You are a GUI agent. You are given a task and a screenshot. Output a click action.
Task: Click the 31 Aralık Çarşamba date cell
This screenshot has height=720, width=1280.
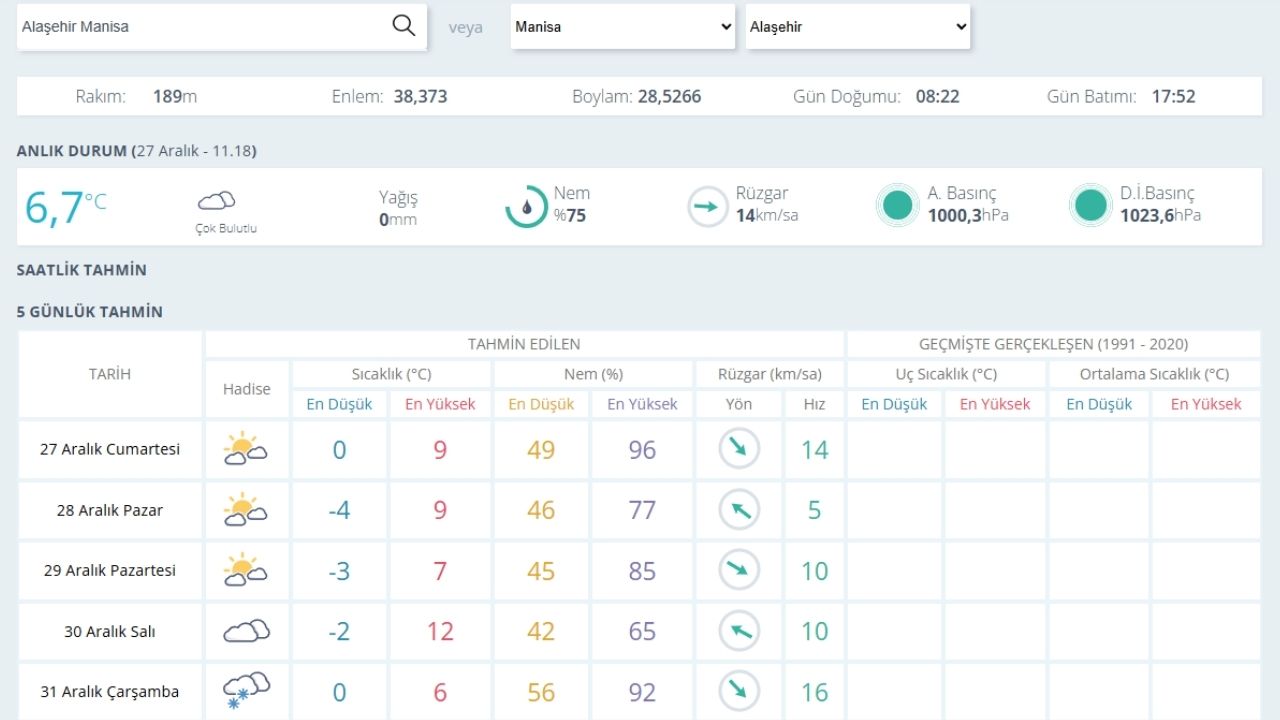coord(110,692)
